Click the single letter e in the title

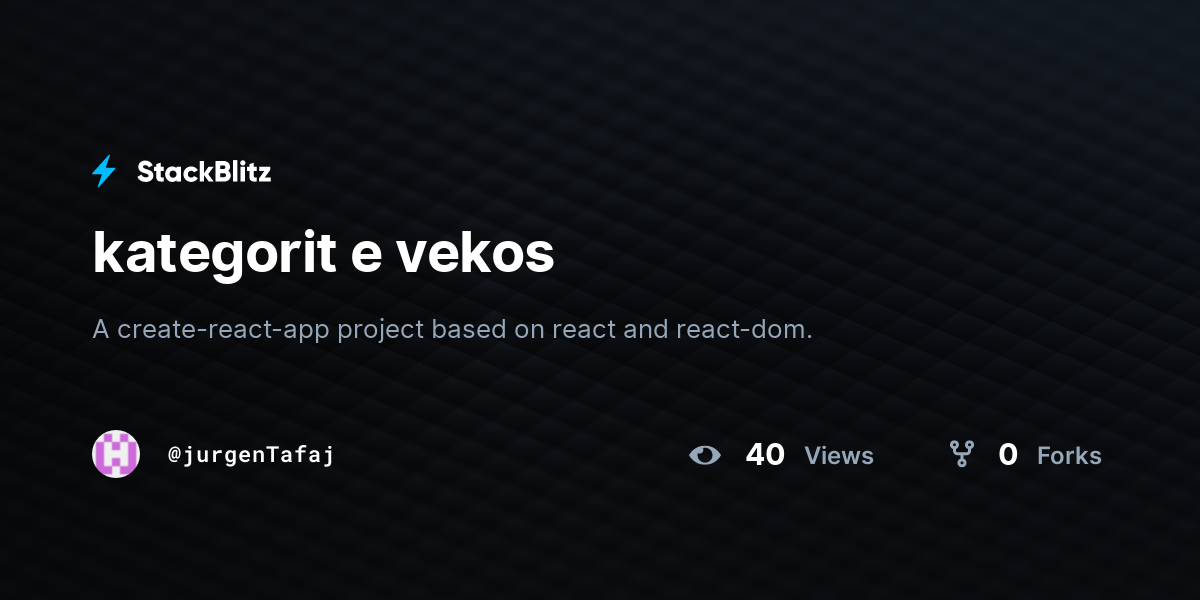(x=365, y=258)
